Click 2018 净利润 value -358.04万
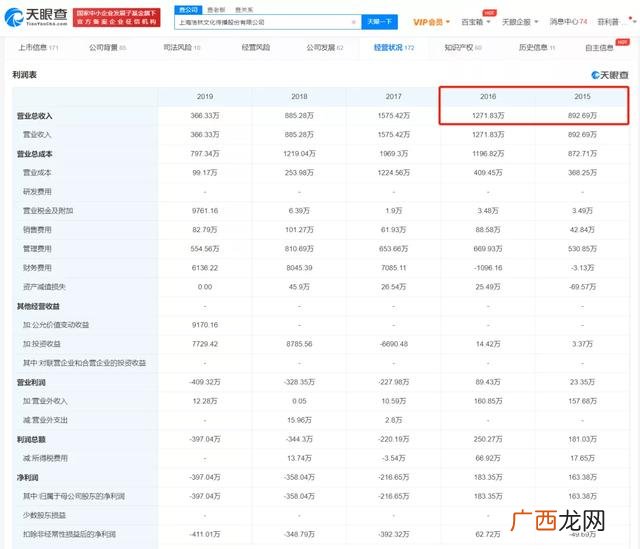 pos(299,478)
